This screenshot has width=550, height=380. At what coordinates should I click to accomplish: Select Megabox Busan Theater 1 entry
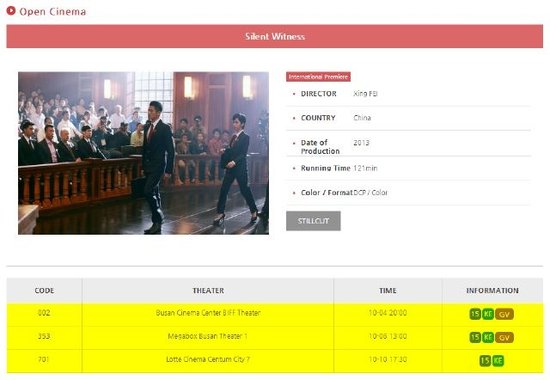tap(208, 336)
